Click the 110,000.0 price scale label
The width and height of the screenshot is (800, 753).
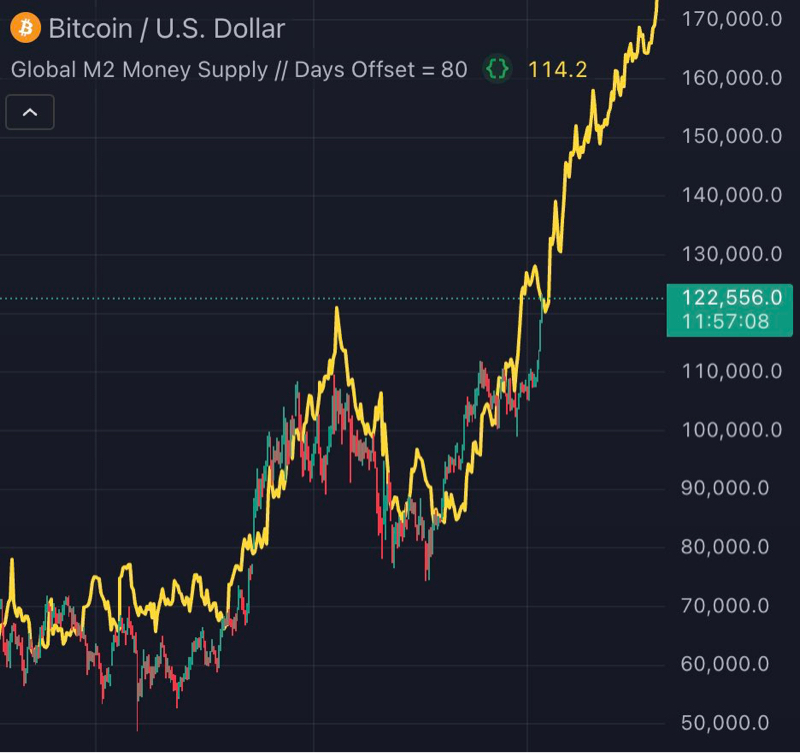[x=731, y=371]
